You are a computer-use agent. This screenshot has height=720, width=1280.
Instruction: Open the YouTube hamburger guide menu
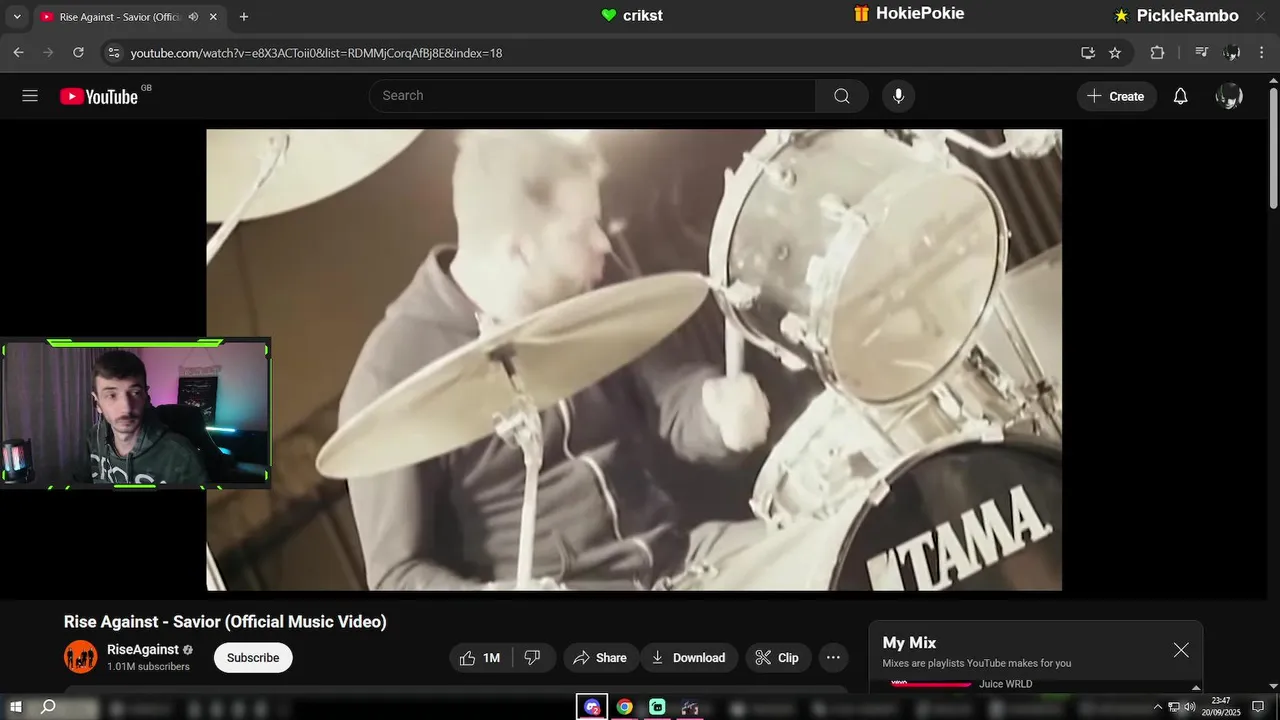(x=30, y=96)
